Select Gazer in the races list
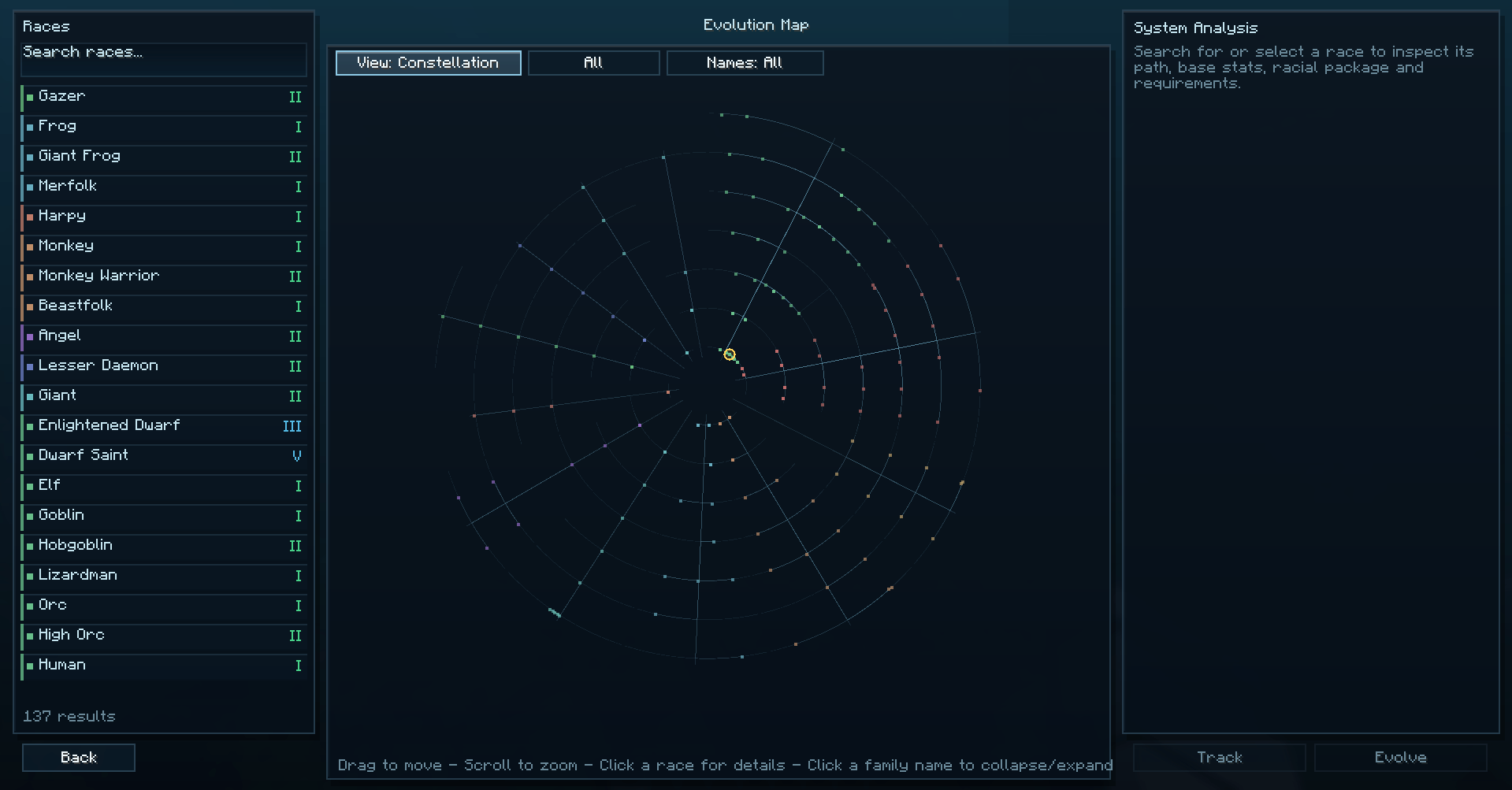Viewport: 1512px width, 790px height. pyautogui.click(x=164, y=97)
